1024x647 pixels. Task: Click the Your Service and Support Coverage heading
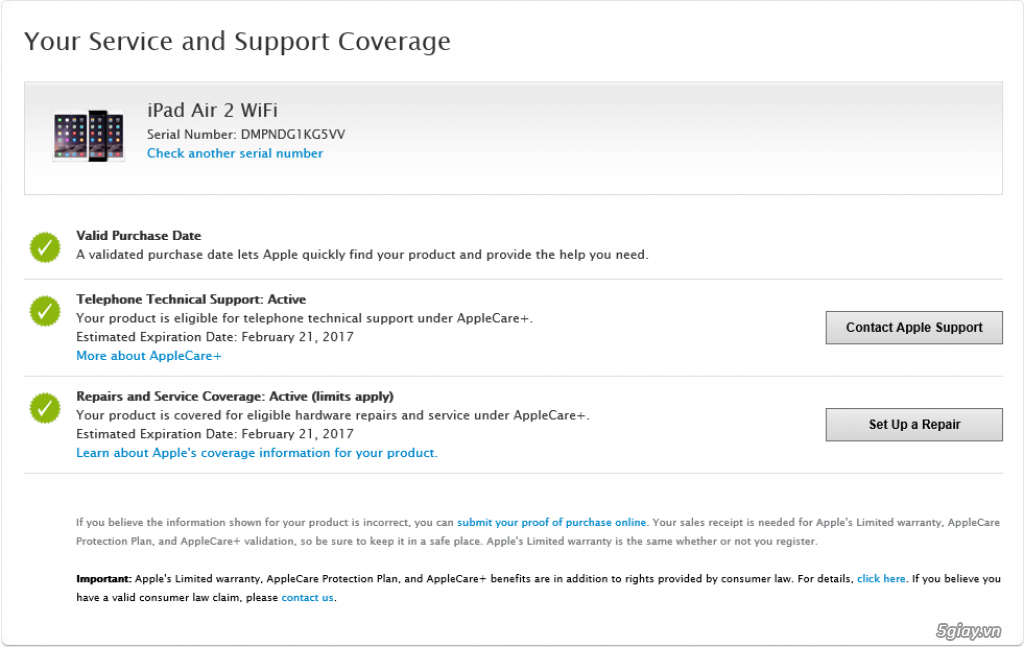(237, 42)
